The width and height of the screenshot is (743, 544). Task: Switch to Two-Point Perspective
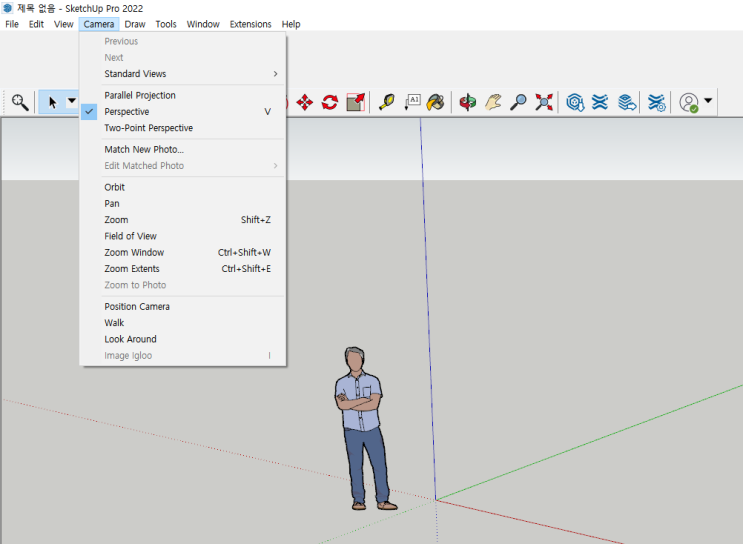pyautogui.click(x=183, y=128)
